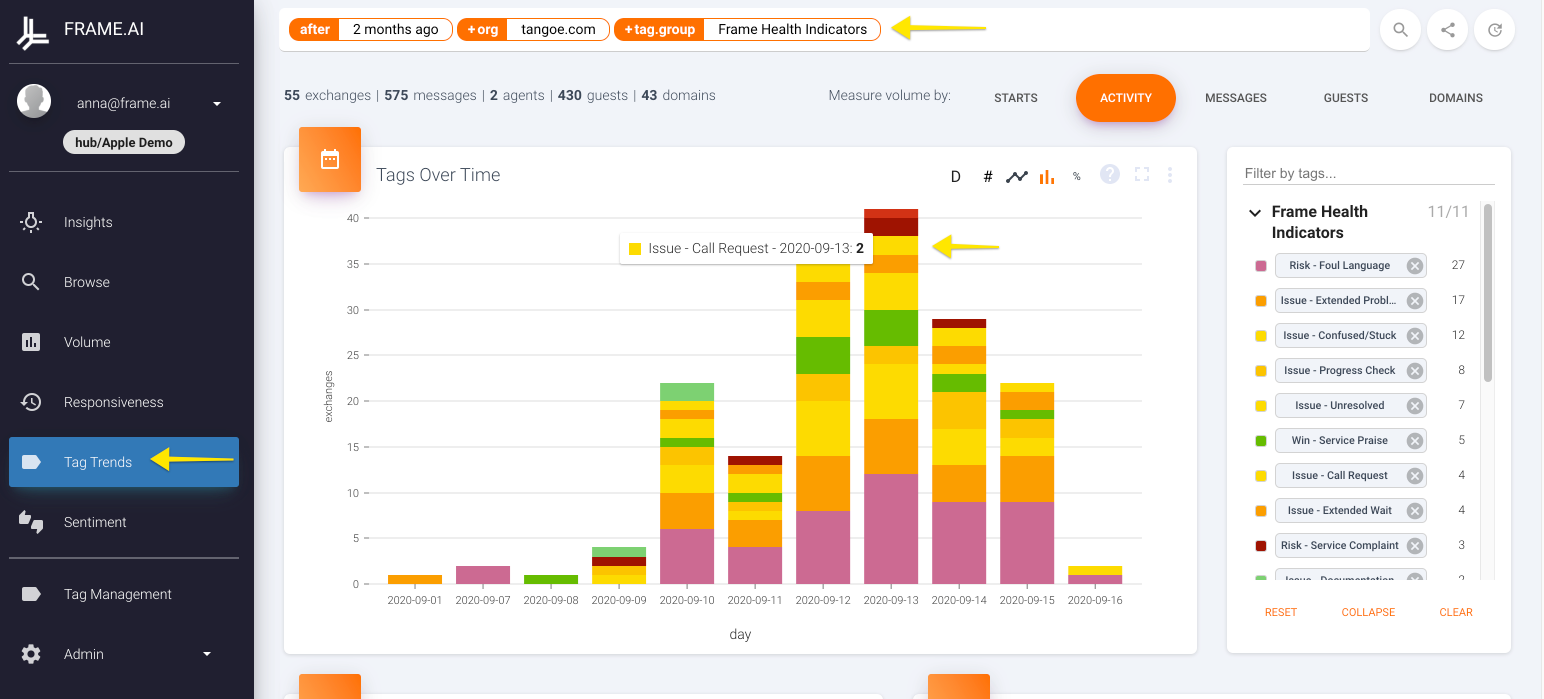The image size is (1544, 699).
Task: Open Insights via lightbulb icon
Action: click(31, 222)
